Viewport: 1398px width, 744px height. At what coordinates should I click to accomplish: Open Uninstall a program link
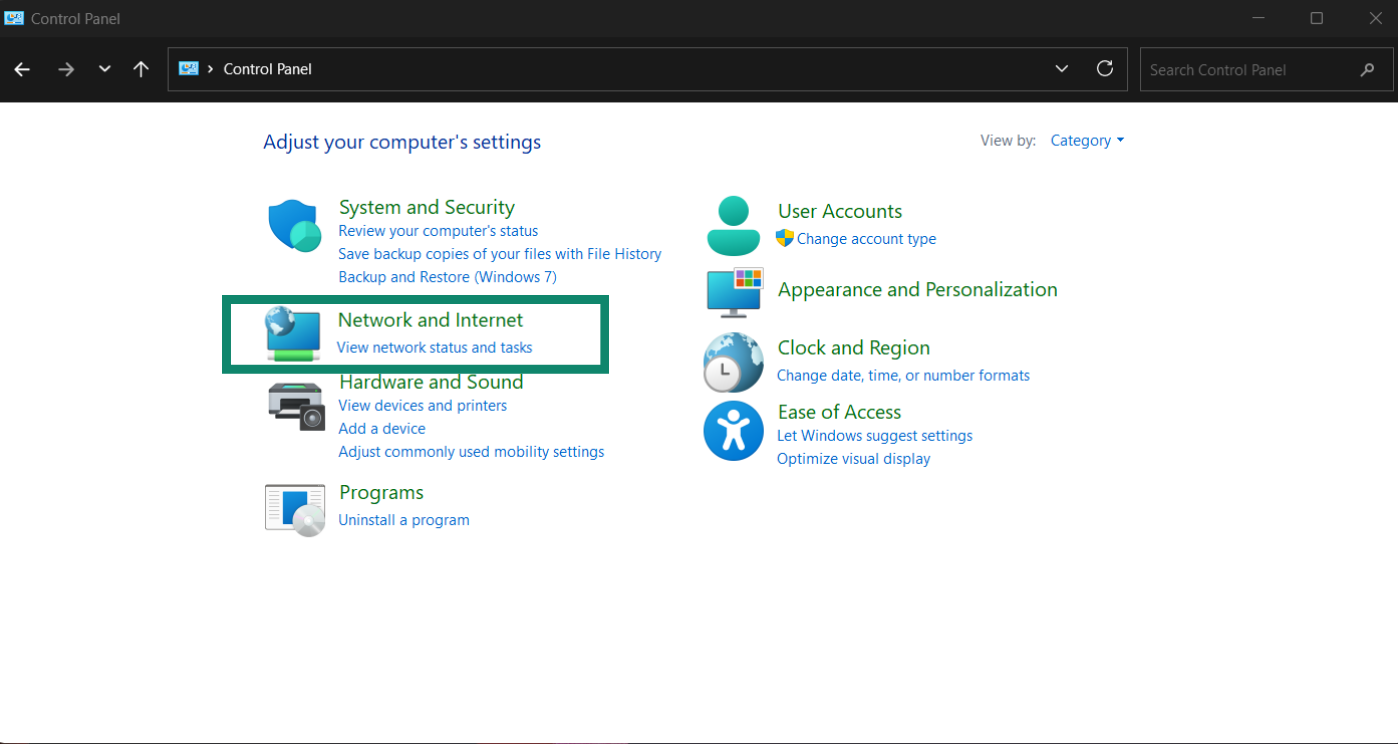click(404, 520)
